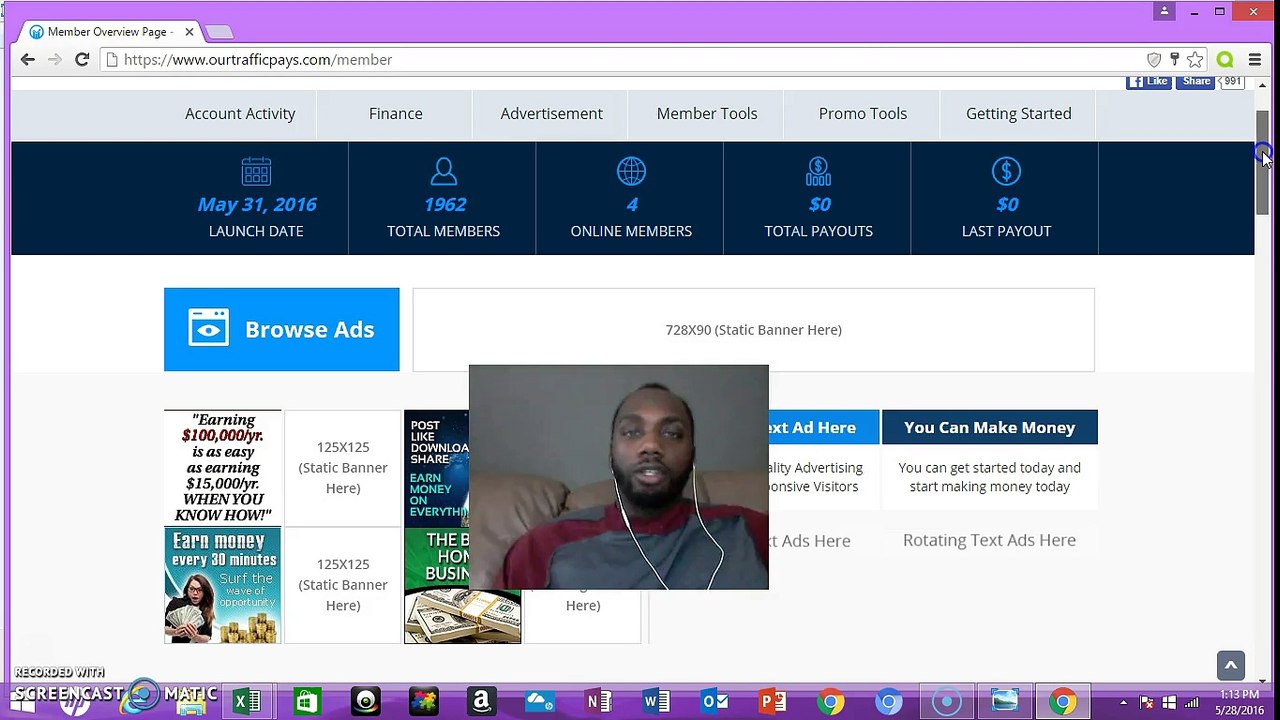This screenshot has height=720, width=1280.
Task: Click the upper 125X125 static banner placeholder
Action: 343,468
